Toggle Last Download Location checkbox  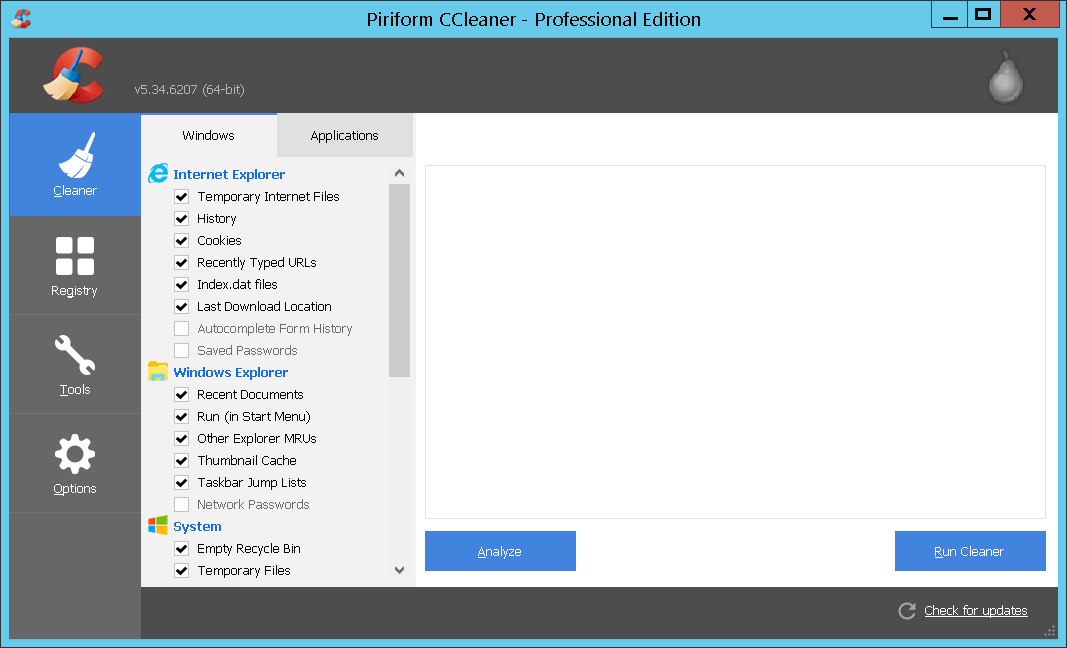(x=182, y=306)
